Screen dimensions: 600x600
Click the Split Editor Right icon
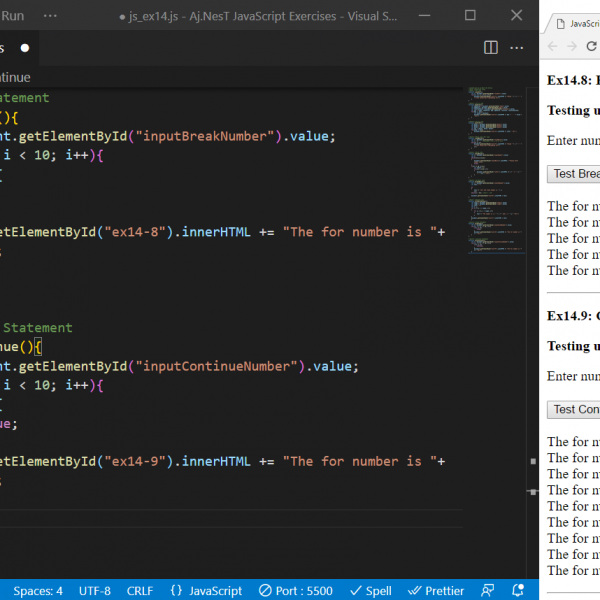coord(491,47)
